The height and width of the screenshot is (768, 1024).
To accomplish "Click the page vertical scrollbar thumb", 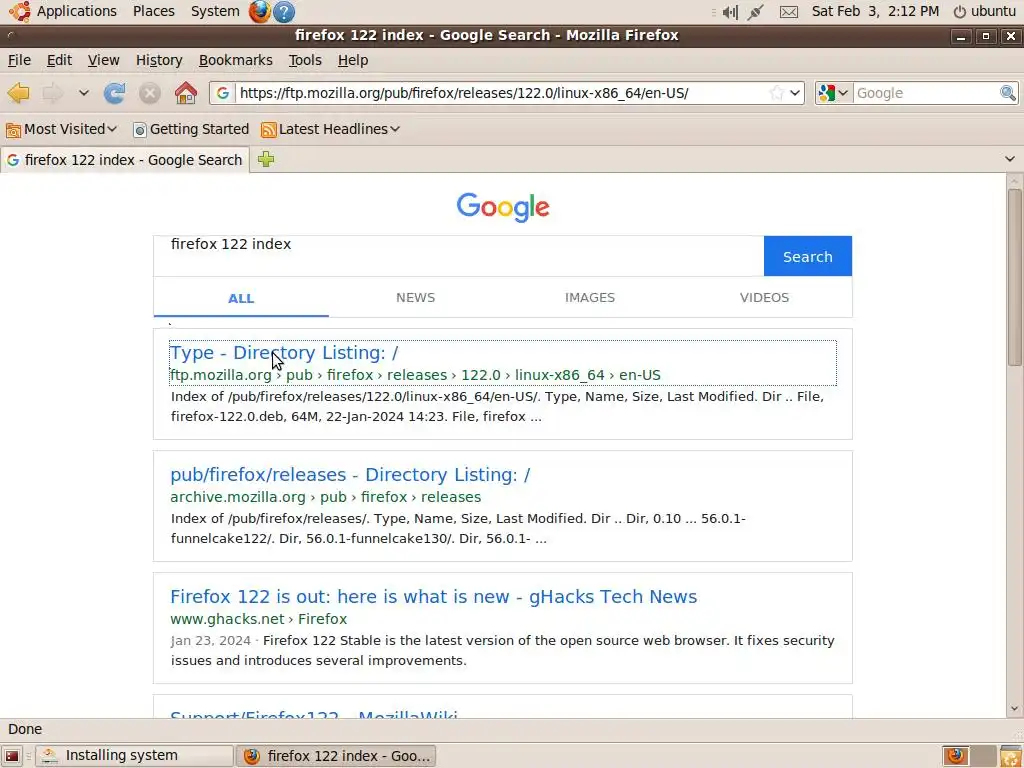I will tap(1014, 277).
